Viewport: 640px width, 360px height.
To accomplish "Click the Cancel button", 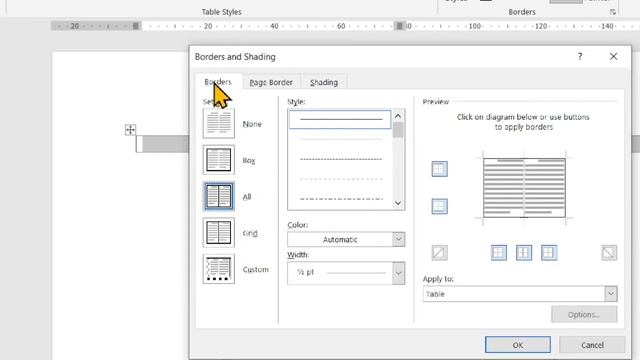I will coord(592,345).
